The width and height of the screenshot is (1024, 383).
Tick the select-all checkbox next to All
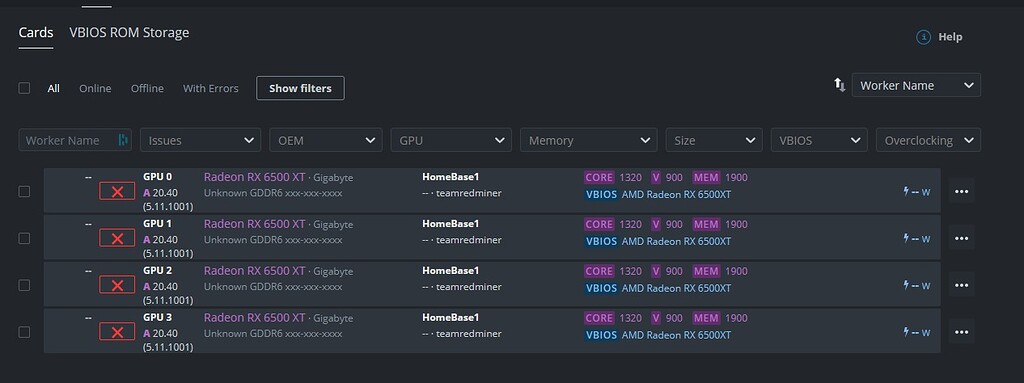24,88
